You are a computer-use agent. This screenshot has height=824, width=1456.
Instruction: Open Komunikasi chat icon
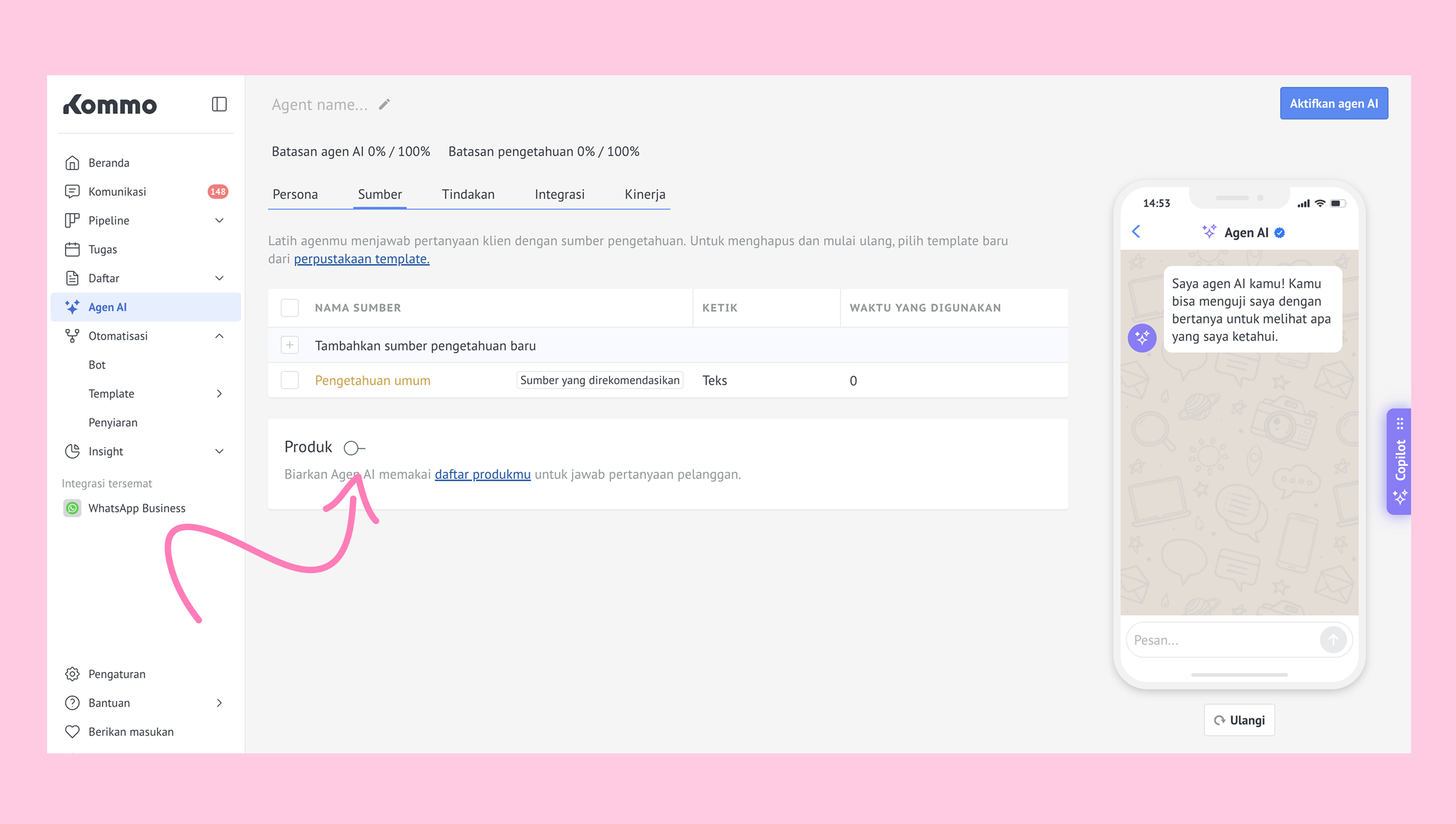tap(72, 192)
